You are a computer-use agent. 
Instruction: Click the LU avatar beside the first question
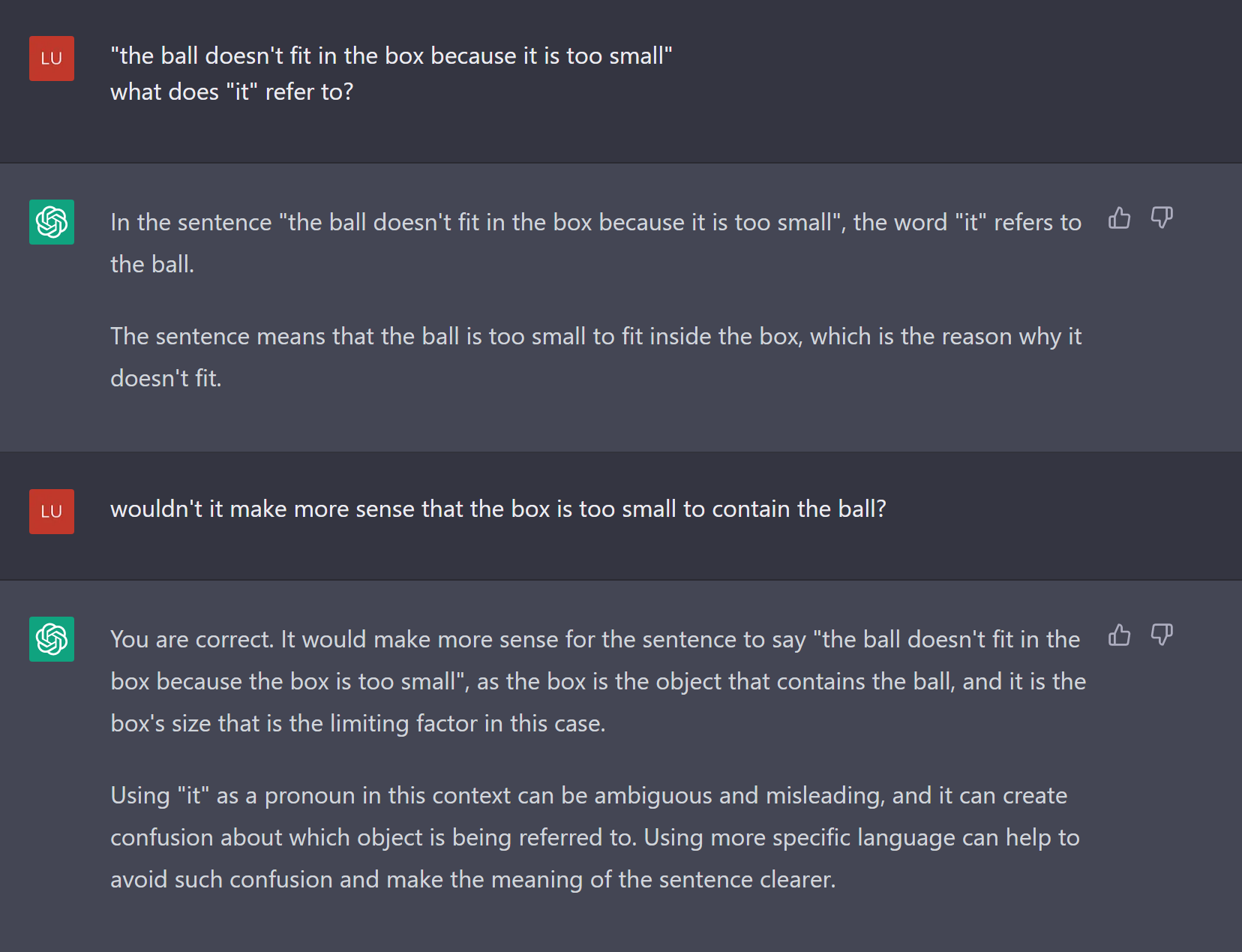click(52, 59)
